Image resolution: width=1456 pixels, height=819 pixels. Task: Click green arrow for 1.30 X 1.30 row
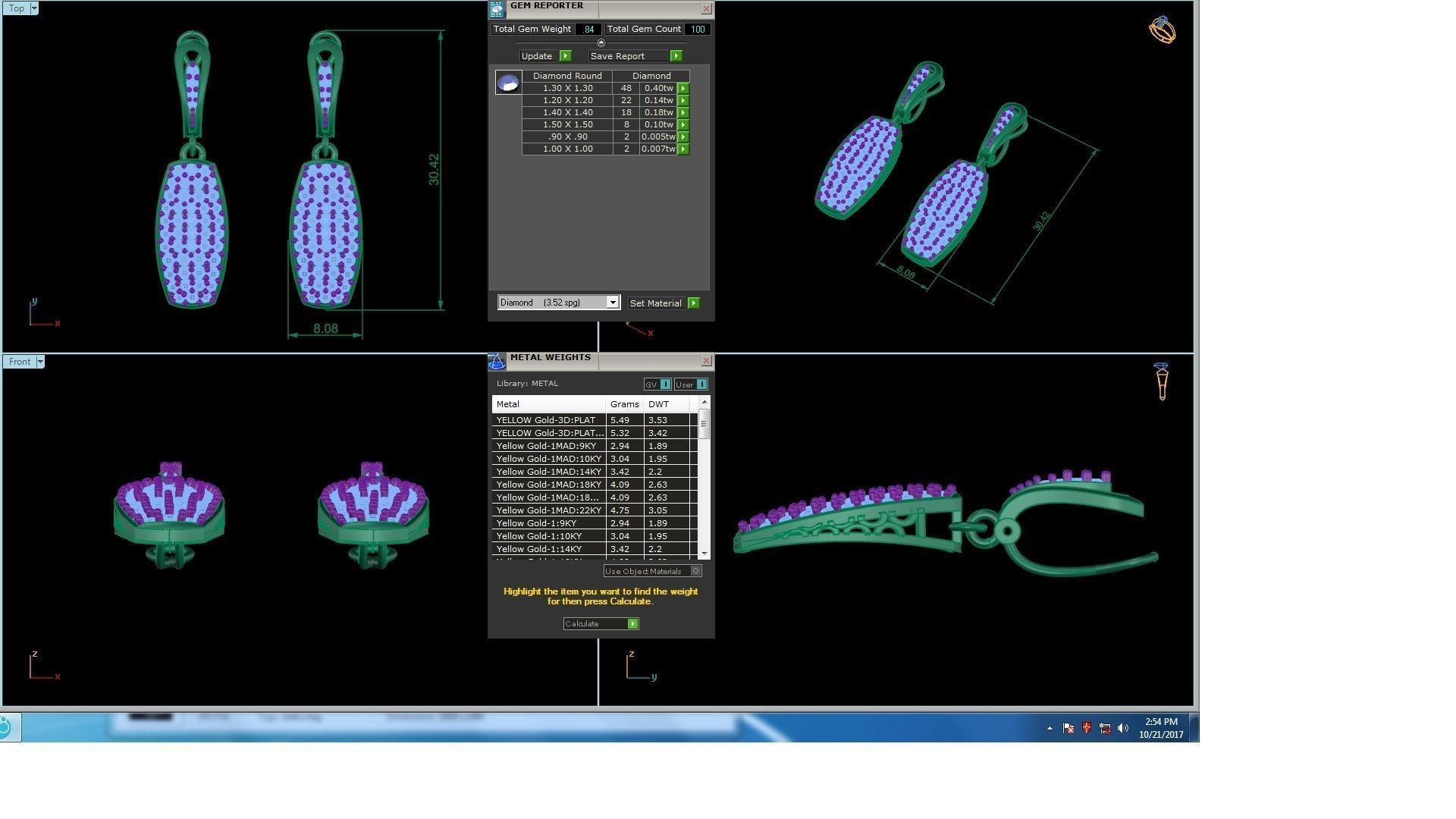tap(682, 88)
